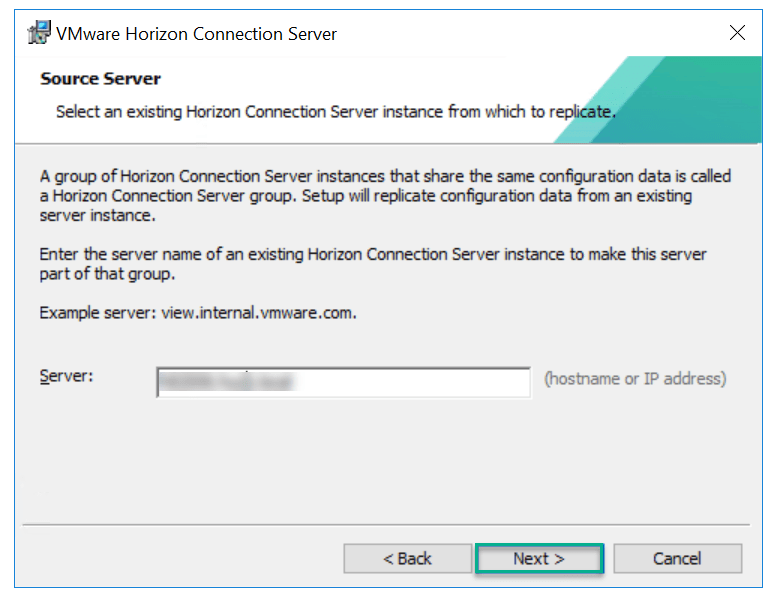The image size is (774, 600).
Task: Click the "Server:" field label
Action: (66, 376)
